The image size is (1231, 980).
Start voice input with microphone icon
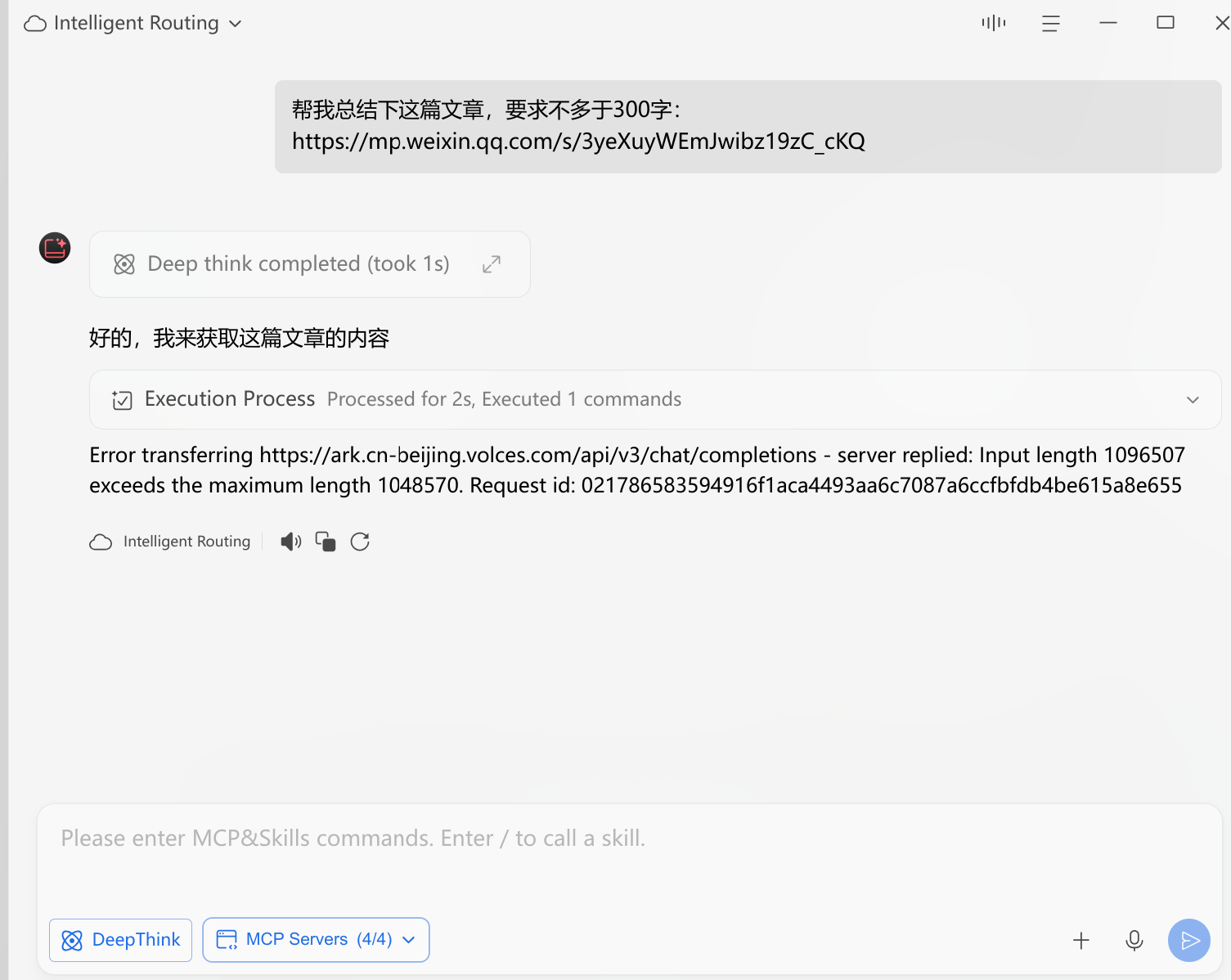point(1134,941)
